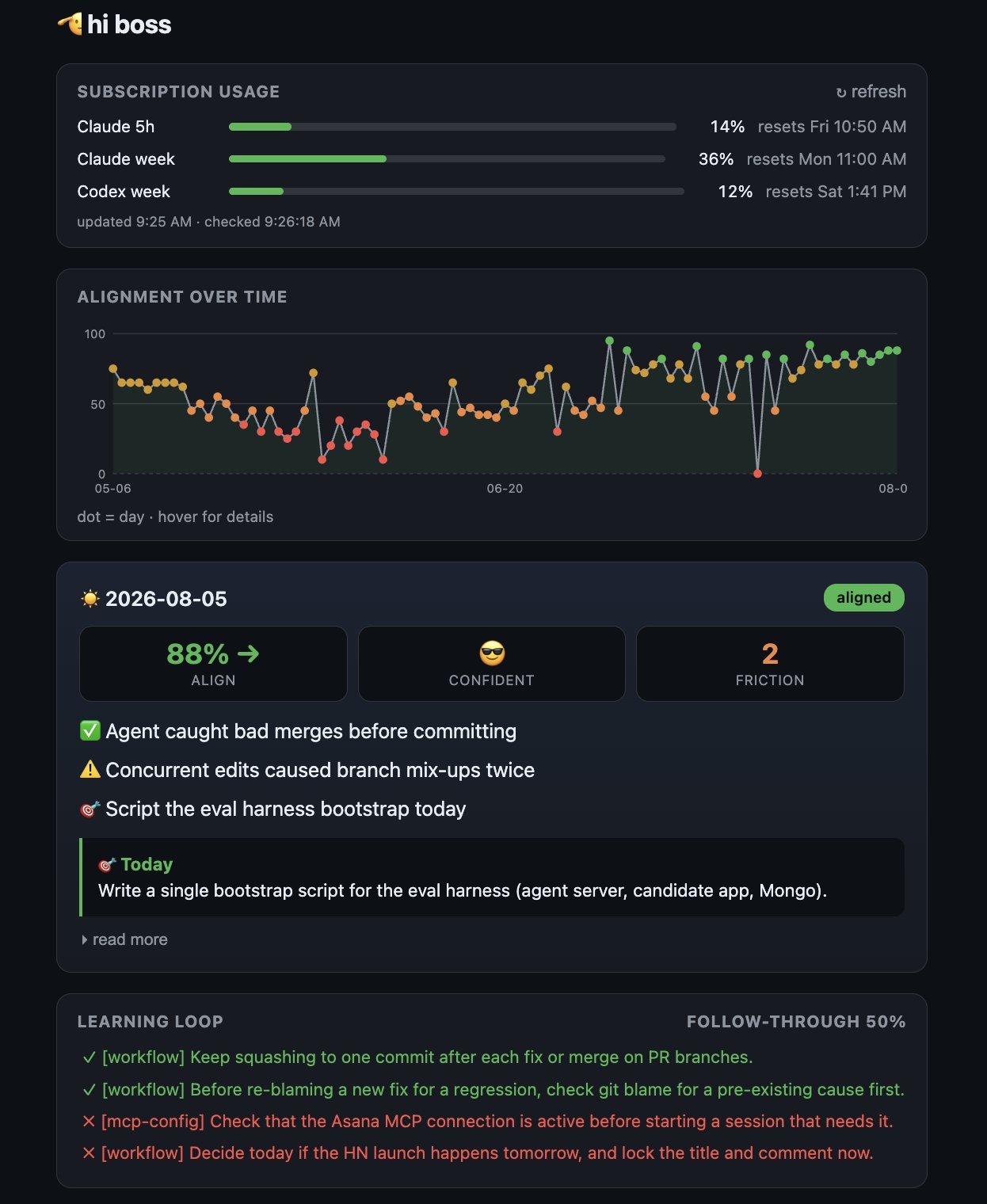Click the red X before HN launch item
The height and width of the screenshot is (1204, 987).
click(x=89, y=1153)
